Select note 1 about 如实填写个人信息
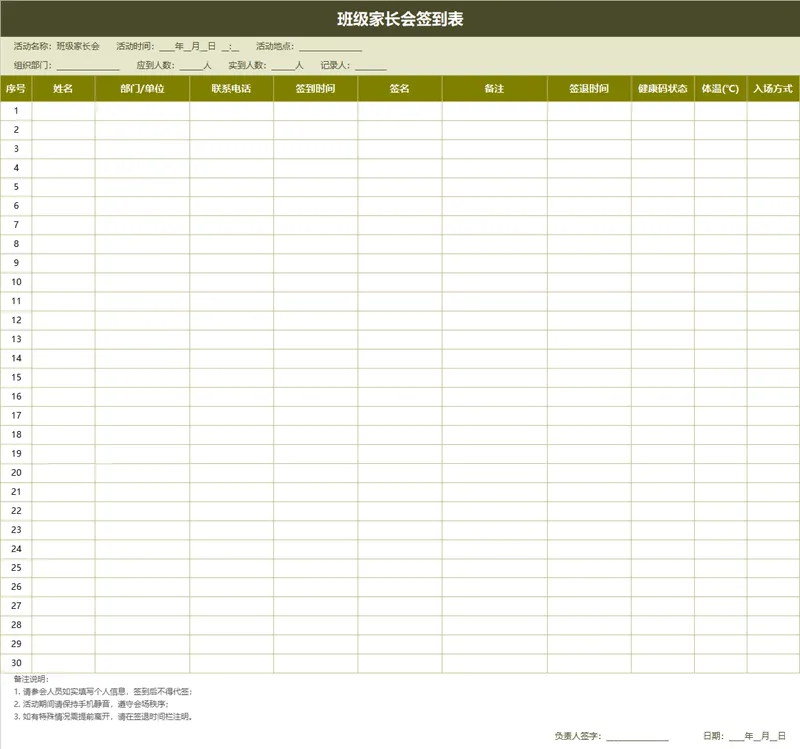This screenshot has height=749, width=800. pyautogui.click(x=103, y=692)
